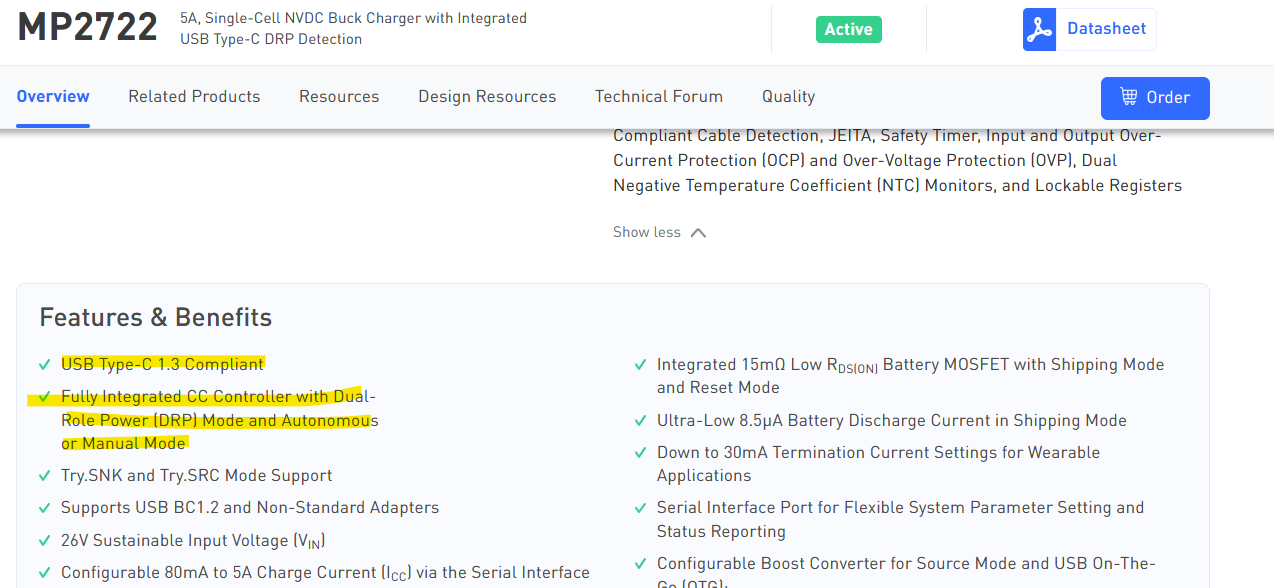
Task: Collapse description with Show less
Action: (660, 232)
